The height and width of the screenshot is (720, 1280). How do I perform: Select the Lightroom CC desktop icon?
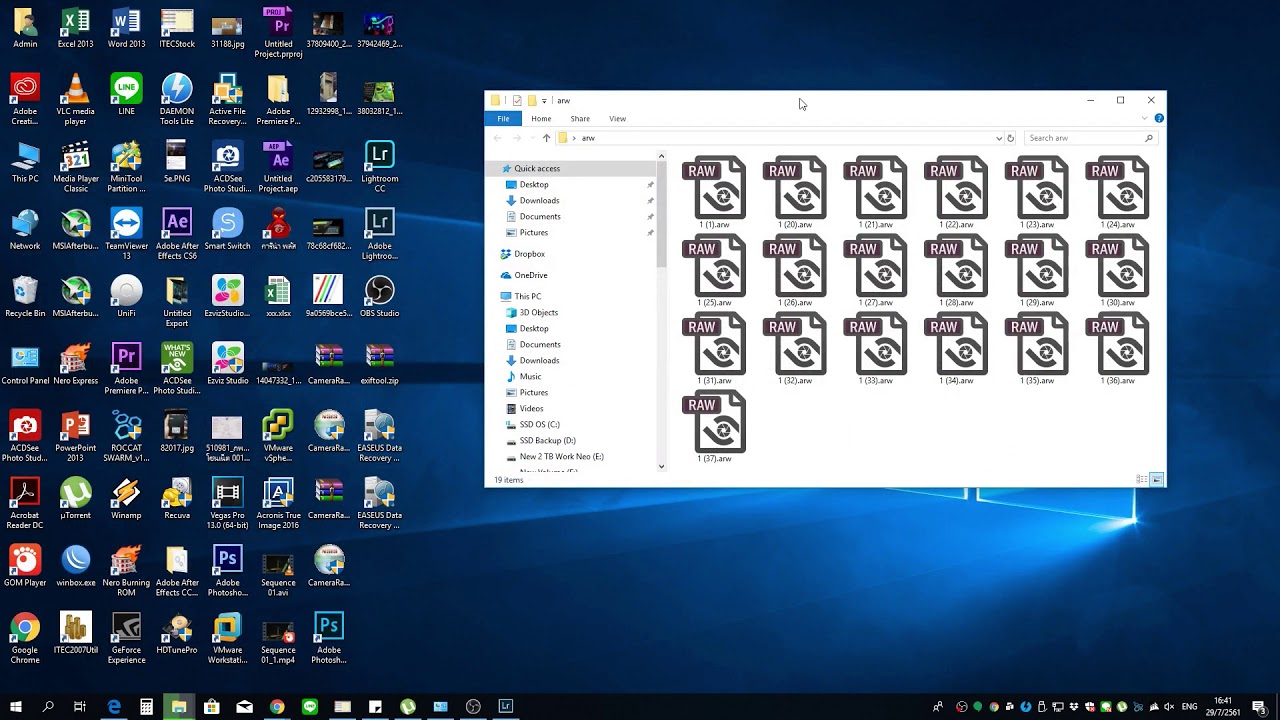coord(379,167)
